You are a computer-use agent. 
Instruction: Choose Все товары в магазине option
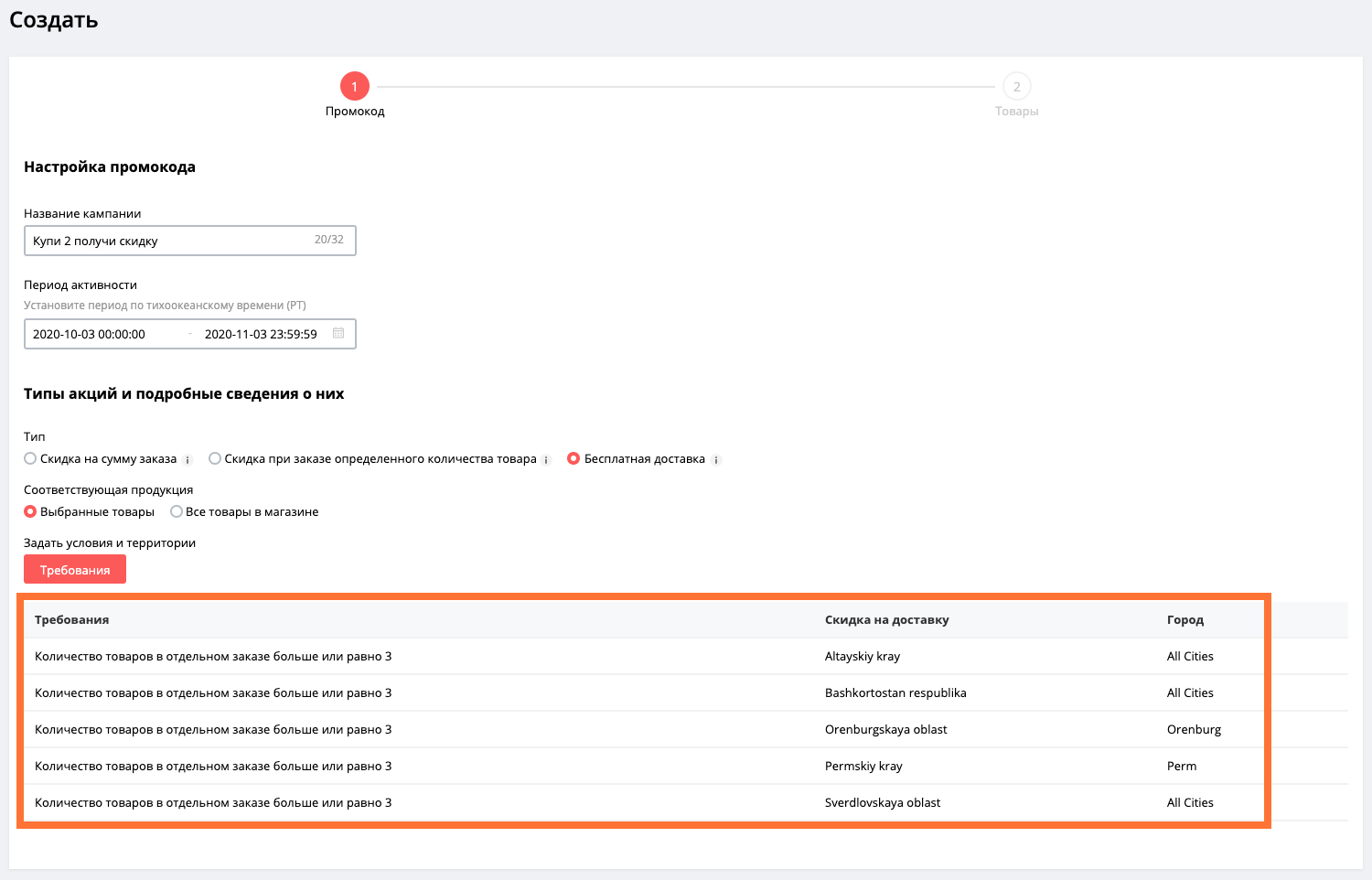tap(177, 511)
